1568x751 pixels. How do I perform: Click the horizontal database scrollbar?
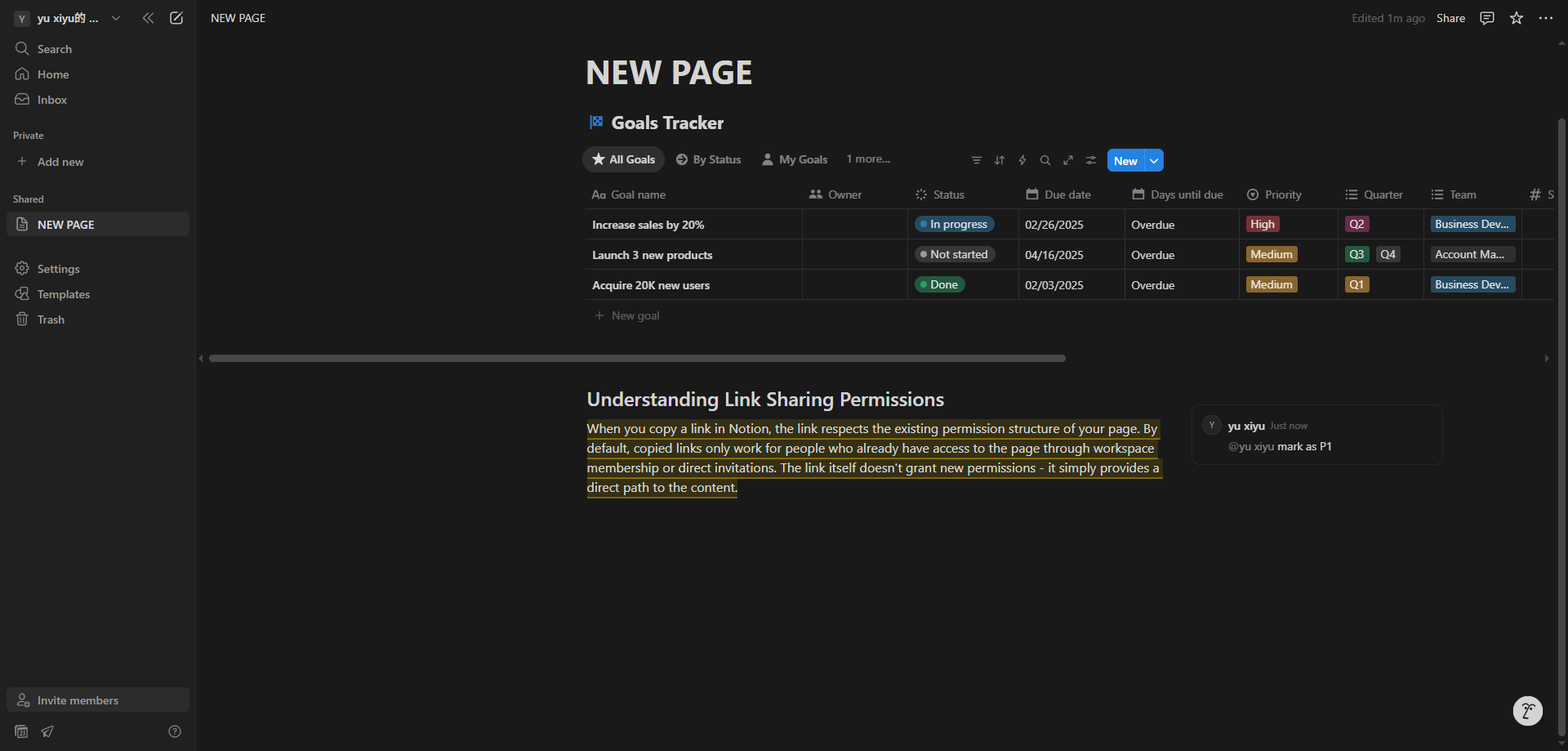coord(637,358)
